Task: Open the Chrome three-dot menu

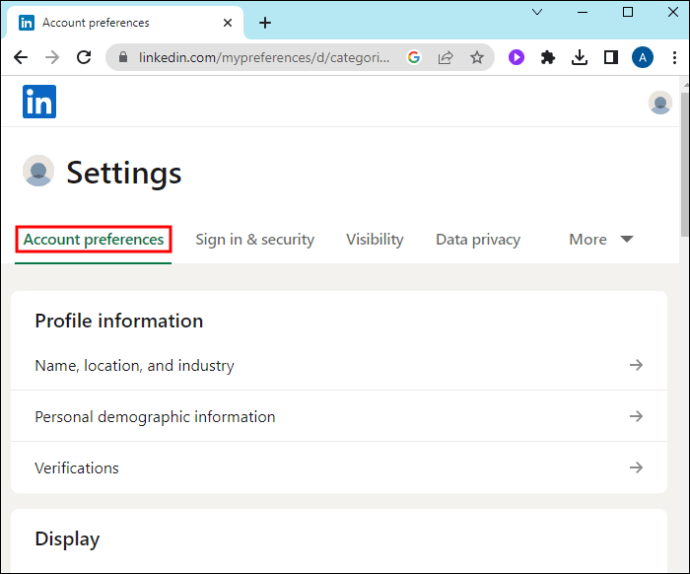Action: click(x=674, y=57)
